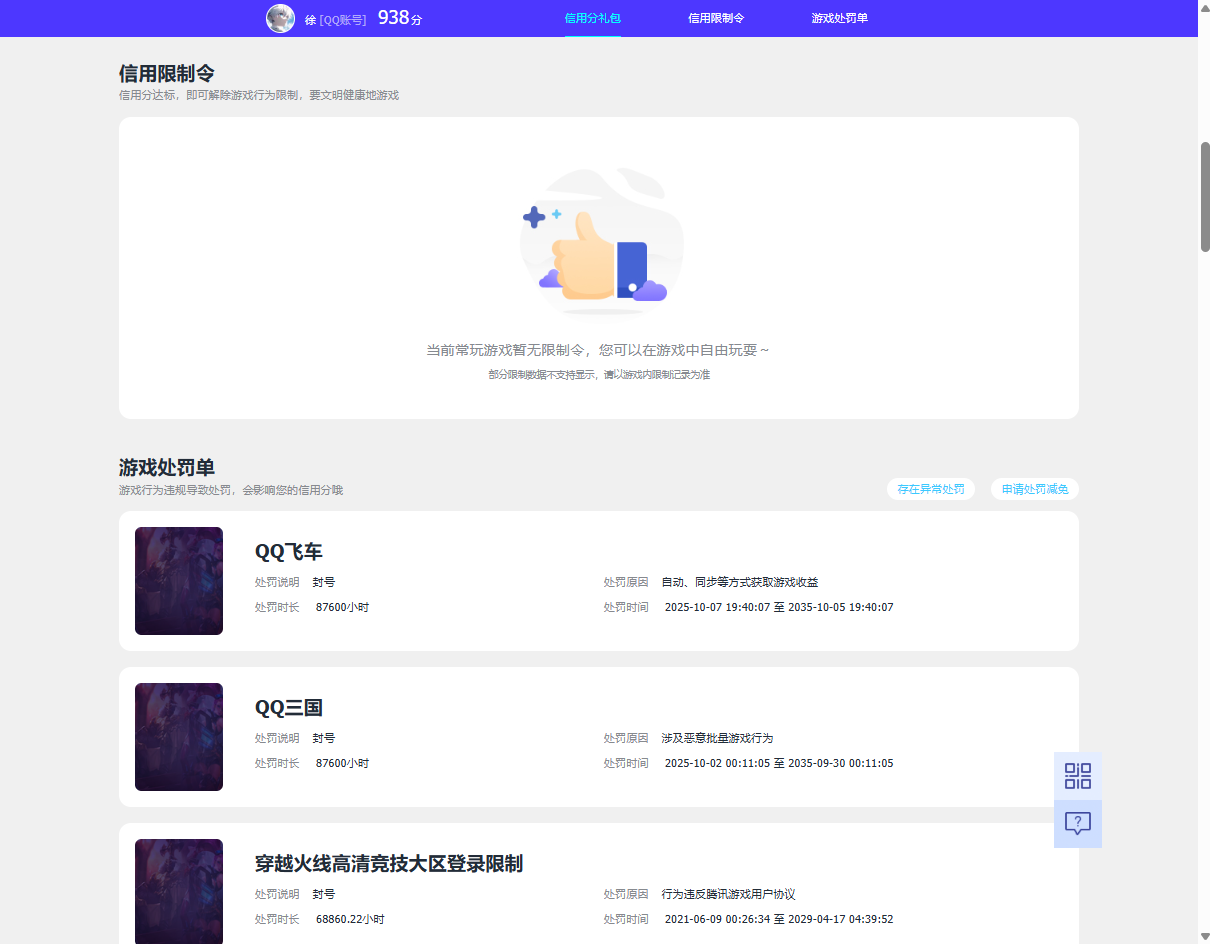Select the 穿越火线高清竞技大区登录限制 title

pyautogui.click(x=389, y=864)
